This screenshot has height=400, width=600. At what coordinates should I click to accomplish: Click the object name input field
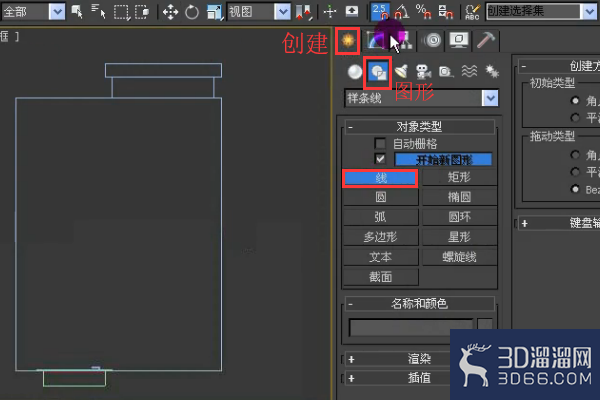[x=411, y=328]
